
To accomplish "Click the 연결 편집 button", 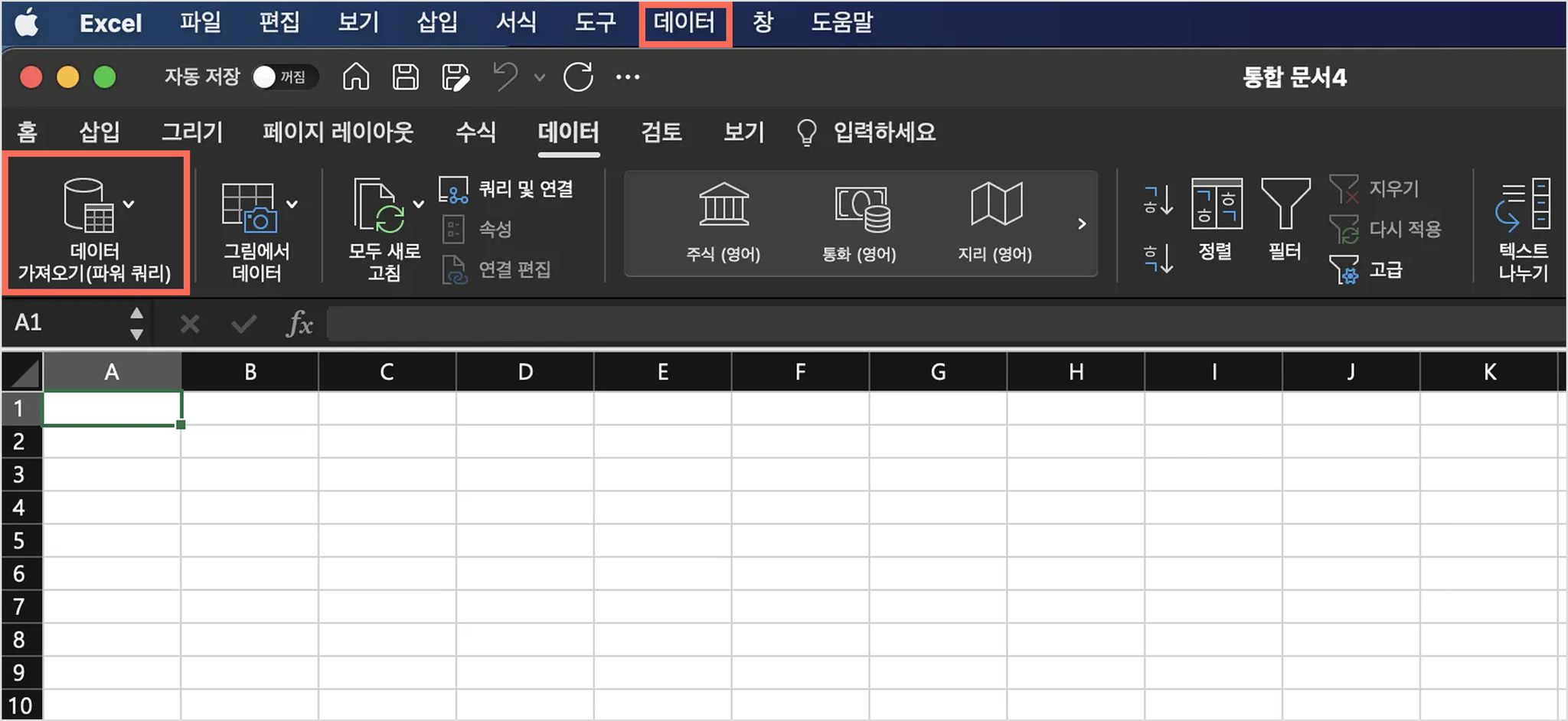I will [x=497, y=269].
